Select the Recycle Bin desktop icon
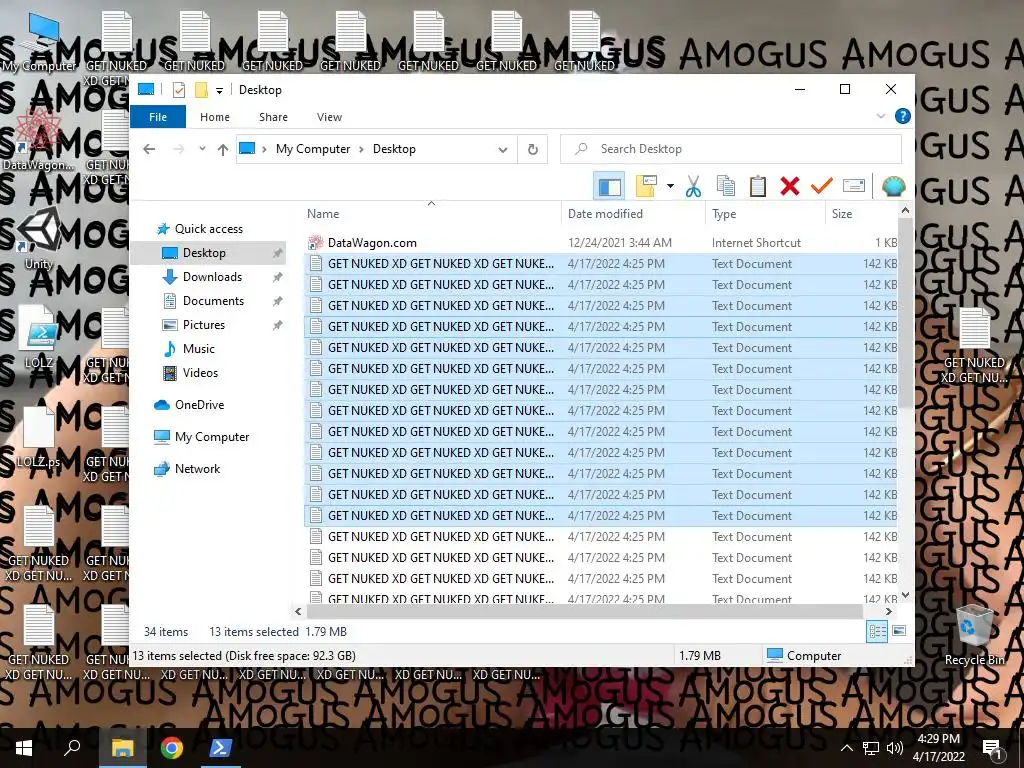 [x=974, y=635]
